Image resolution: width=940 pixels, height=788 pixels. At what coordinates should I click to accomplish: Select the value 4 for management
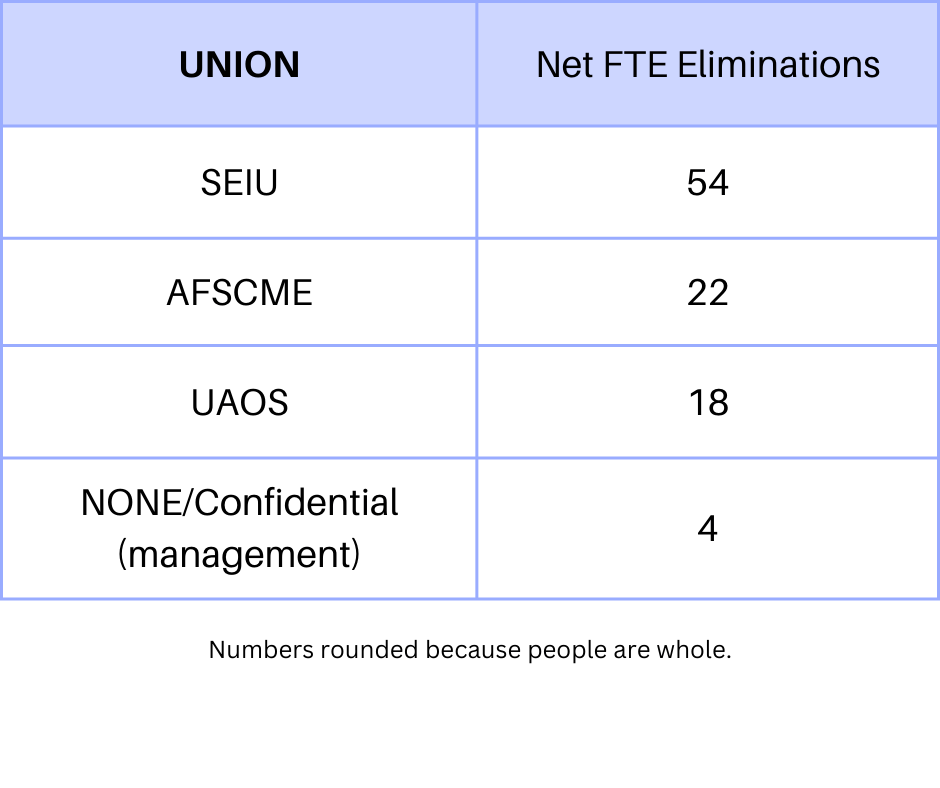click(x=707, y=528)
